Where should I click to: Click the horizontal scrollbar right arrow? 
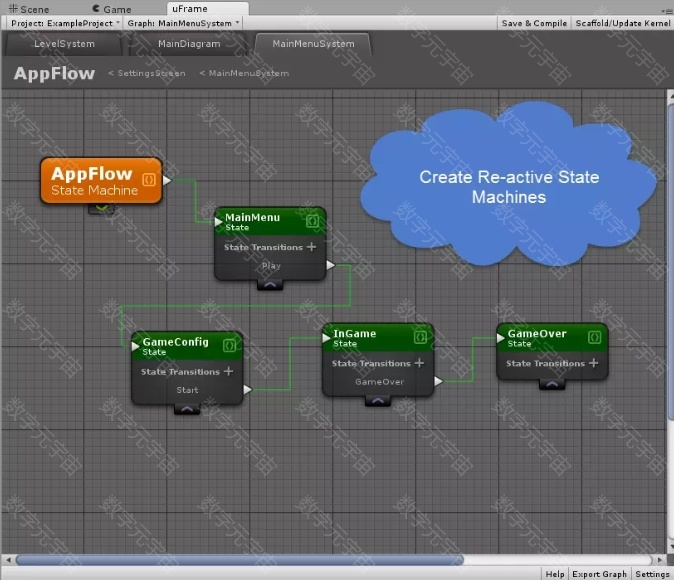click(660, 560)
